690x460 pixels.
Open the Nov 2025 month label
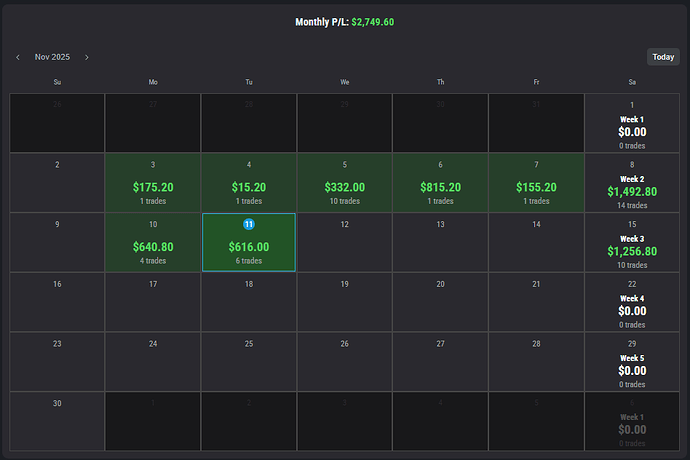click(52, 57)
